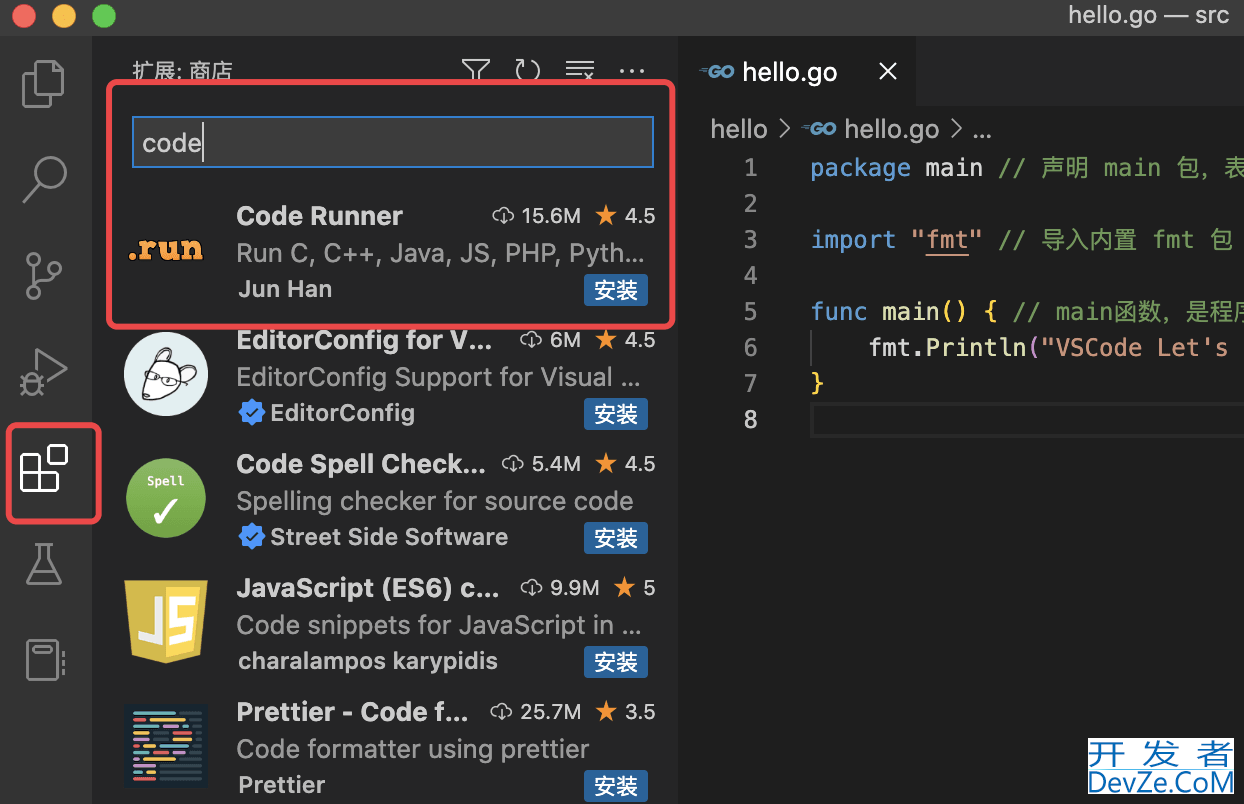Click Prettier 25.7M download count
1244x804 pixels.
[535, 712]
